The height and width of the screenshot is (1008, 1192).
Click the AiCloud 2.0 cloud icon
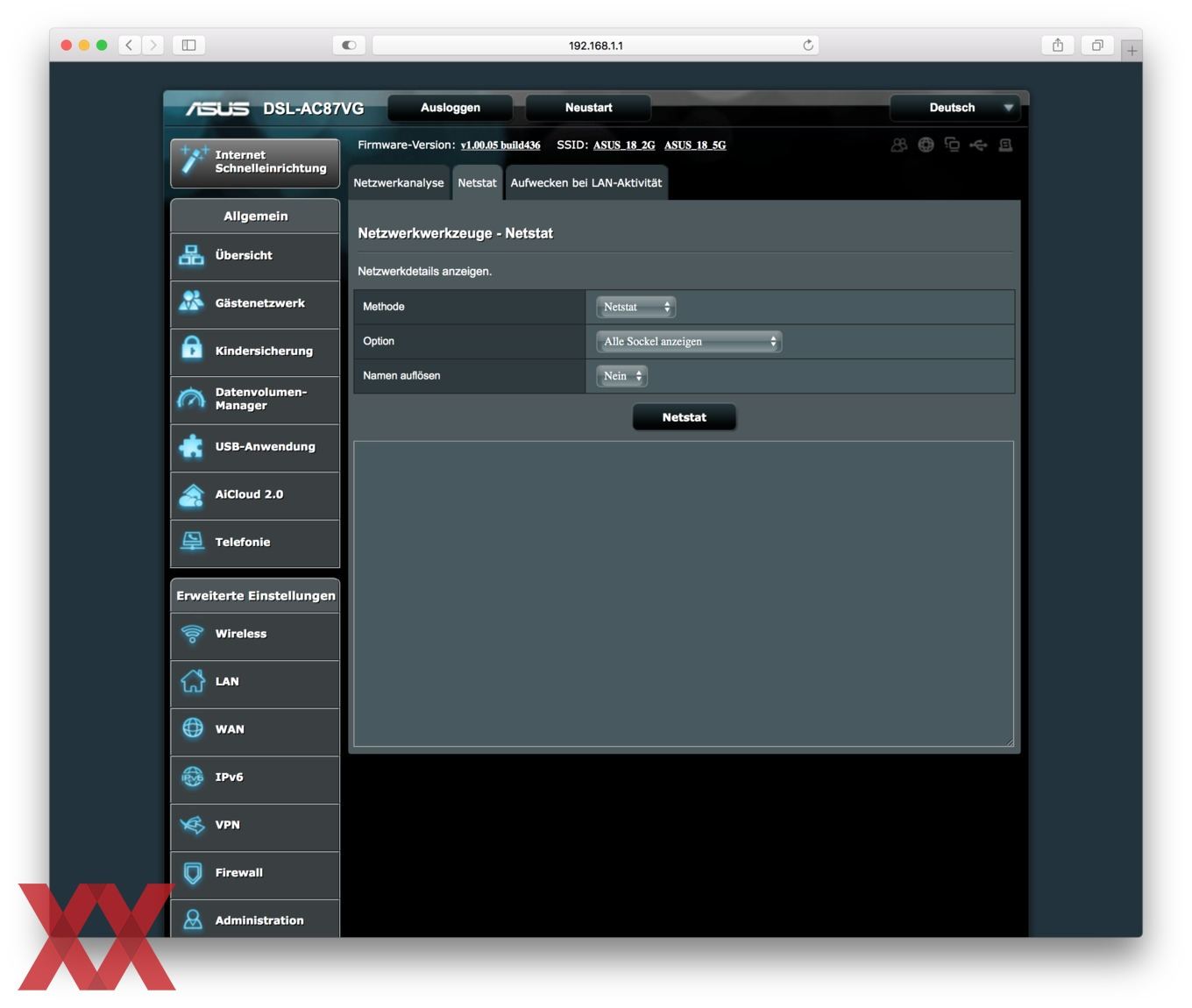point(191,494)
